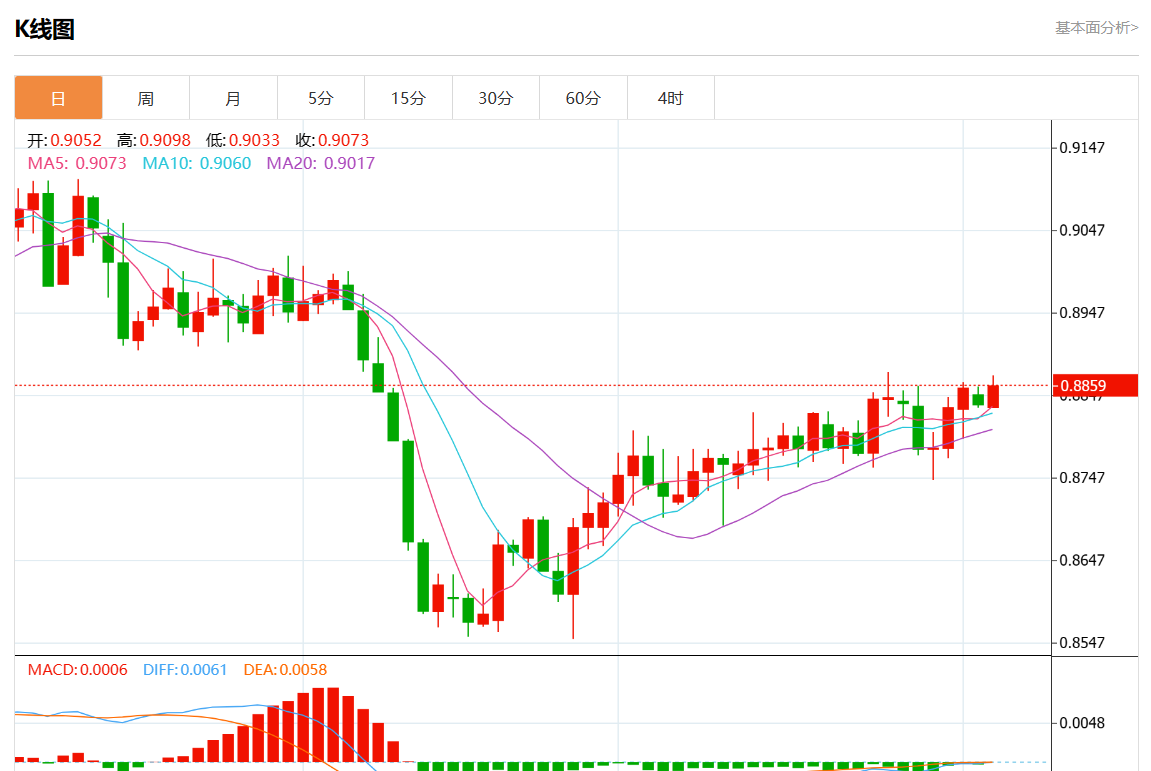Open the 30分 interval tab
This screenshot has height=771, width=1151.
495,98
